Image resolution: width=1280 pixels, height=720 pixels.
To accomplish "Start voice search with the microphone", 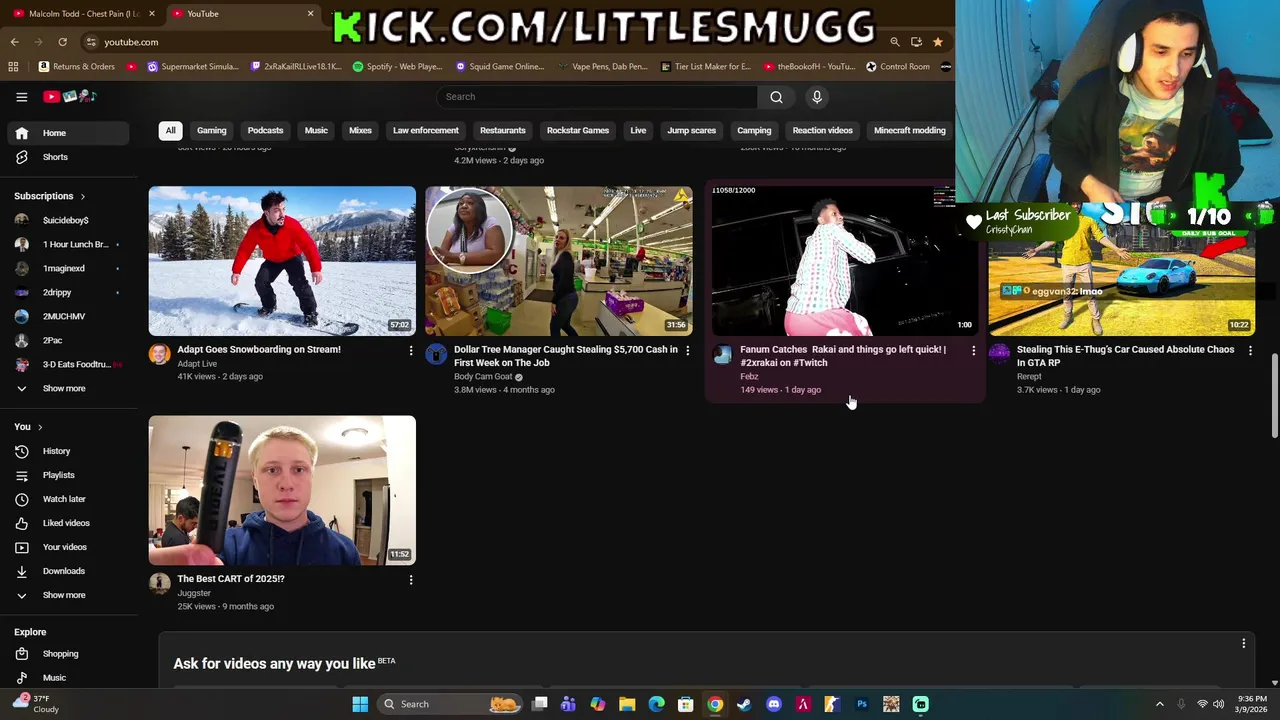I will click(x=817, y=97).
